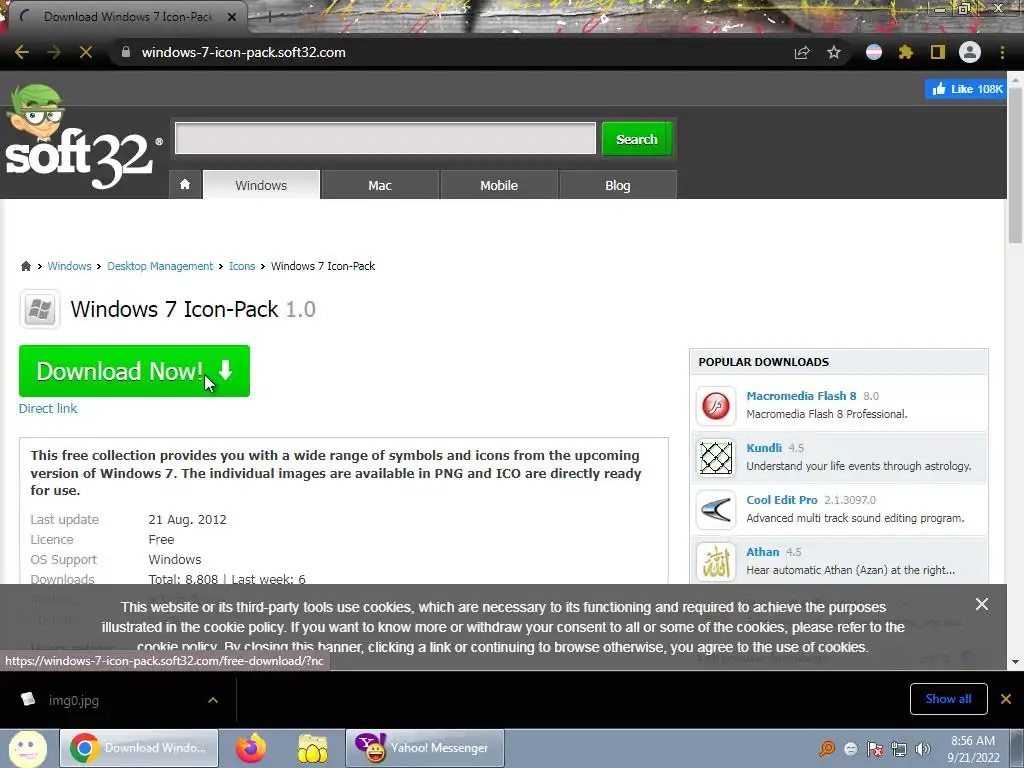This screenshot has width=1024, height=768.
Task: Click the Kundli app icon
Action: (716, 457)
